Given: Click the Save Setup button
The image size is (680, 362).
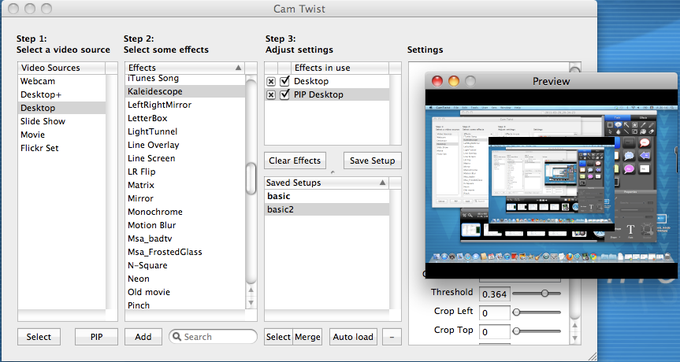Looking at the screenshot, I should coord(372,161).
